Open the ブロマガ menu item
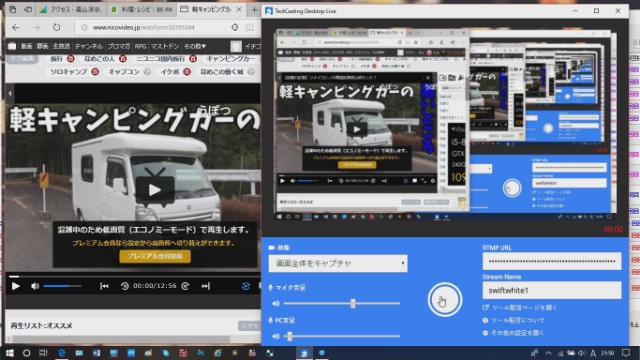The height and width of the screenshot is (360, 640). [119, 46]
